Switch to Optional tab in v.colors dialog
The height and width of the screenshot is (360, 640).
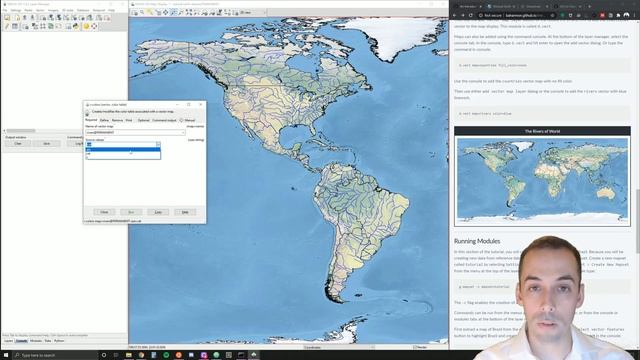click(143, 120)
